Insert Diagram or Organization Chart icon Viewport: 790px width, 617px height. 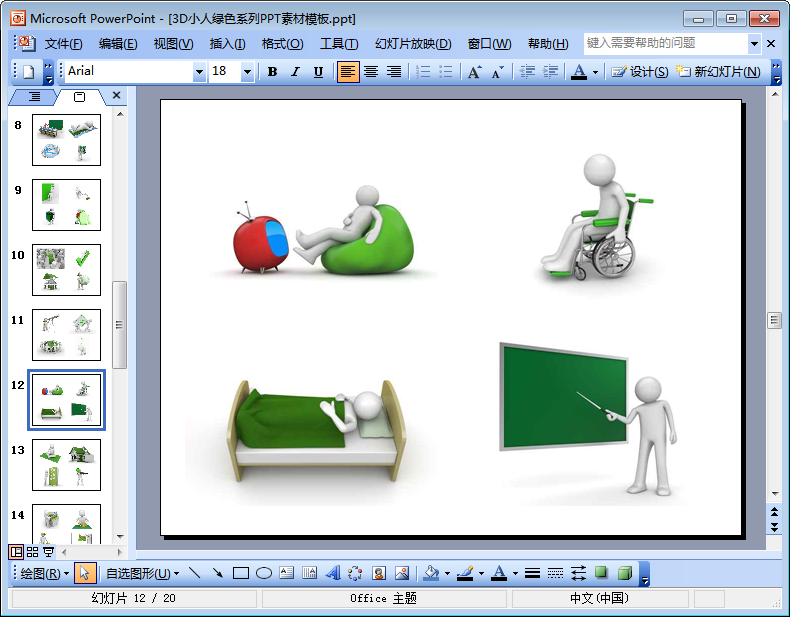[x=356, y=574]
